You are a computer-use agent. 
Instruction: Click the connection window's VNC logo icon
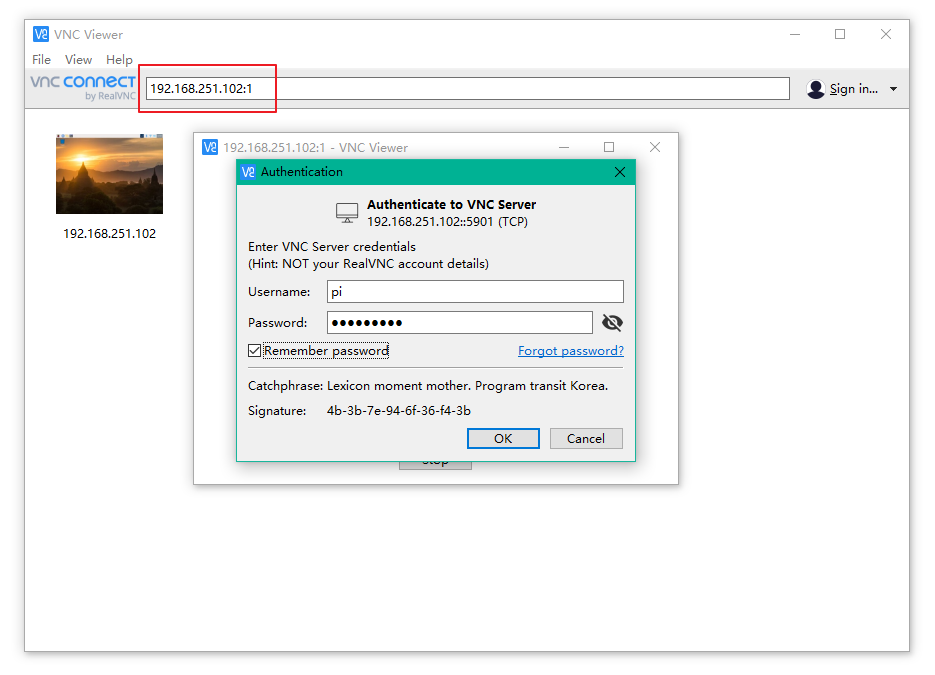point(210,147)
